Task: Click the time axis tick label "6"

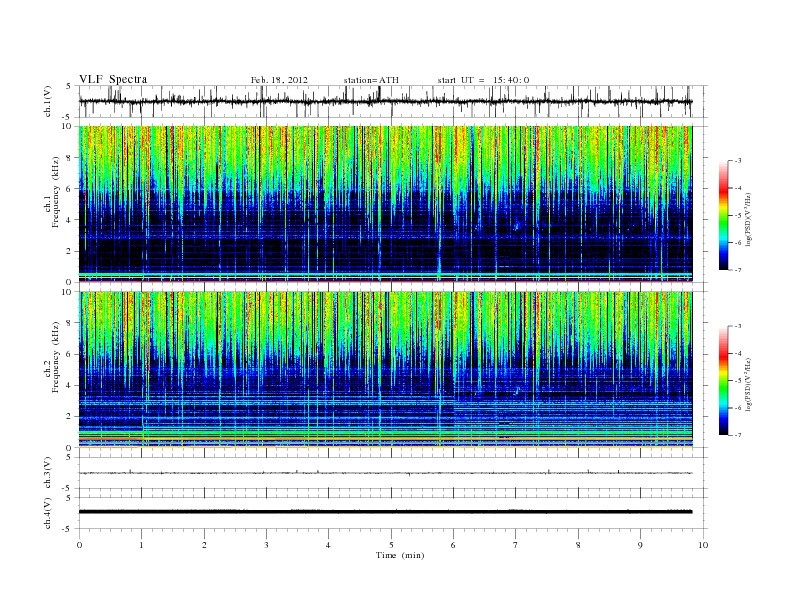Action: pyautogui.click(x=453, y=545)
